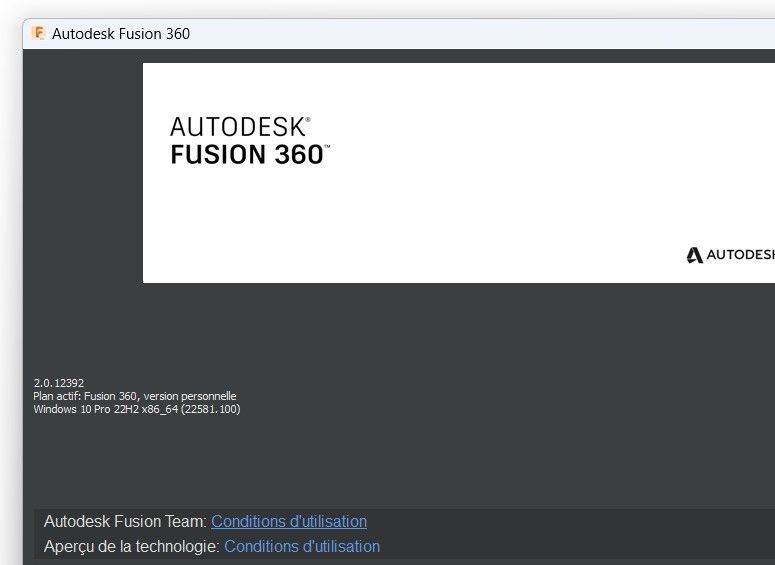Open Autodesk Fusion Team Conditions d'utilisation link
775x565 pixels.
coord(289,521)
